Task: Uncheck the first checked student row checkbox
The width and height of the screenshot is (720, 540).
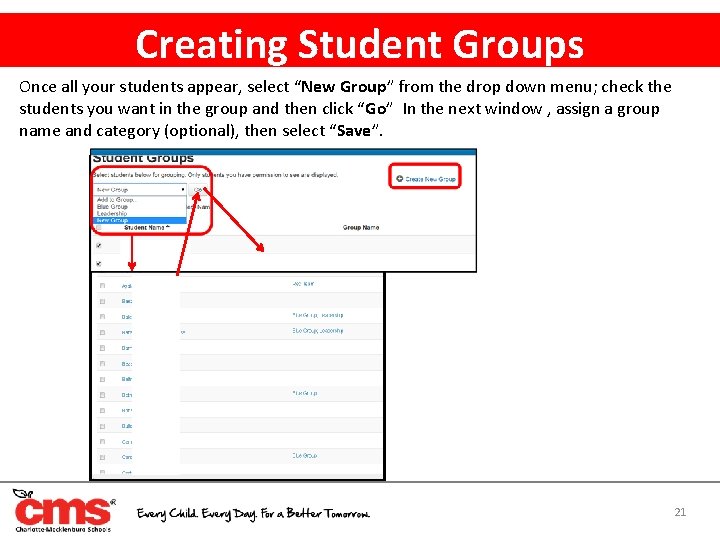Action: pyautogui.click(x=99, y=246)
